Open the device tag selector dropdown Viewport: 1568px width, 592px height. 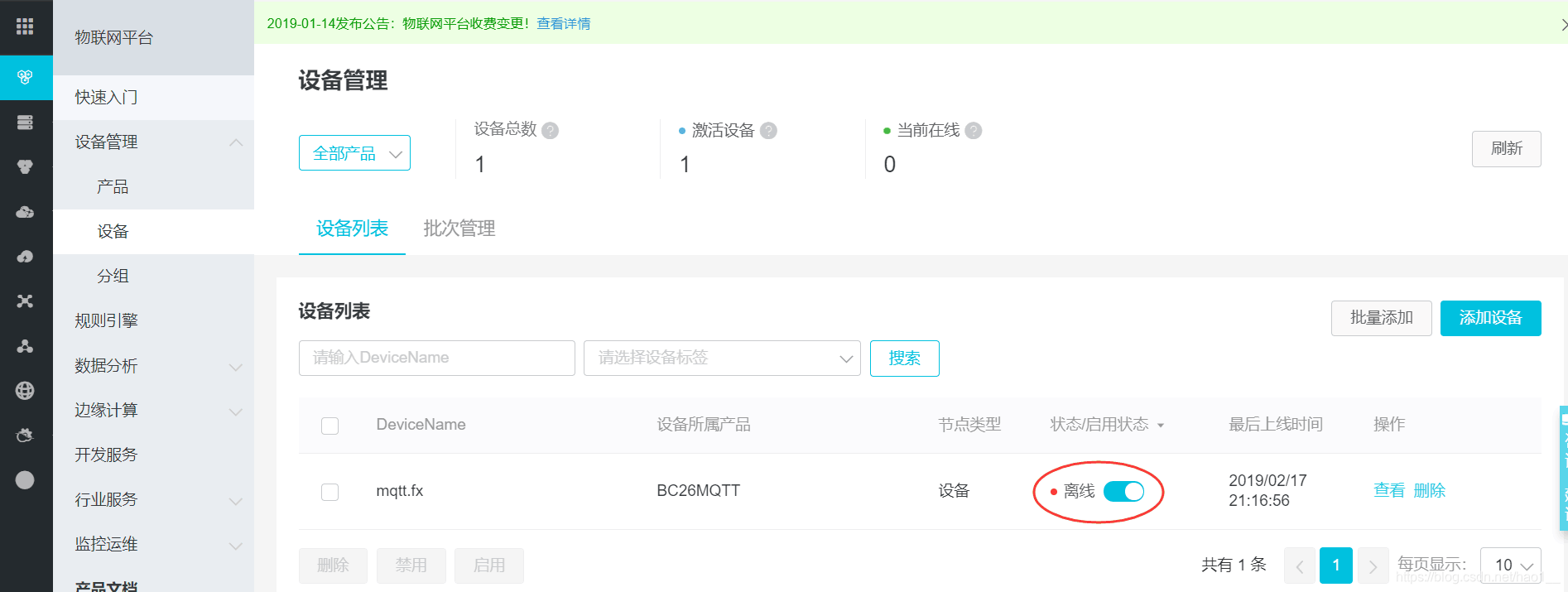pyautogui.click(x=722, y=358)
